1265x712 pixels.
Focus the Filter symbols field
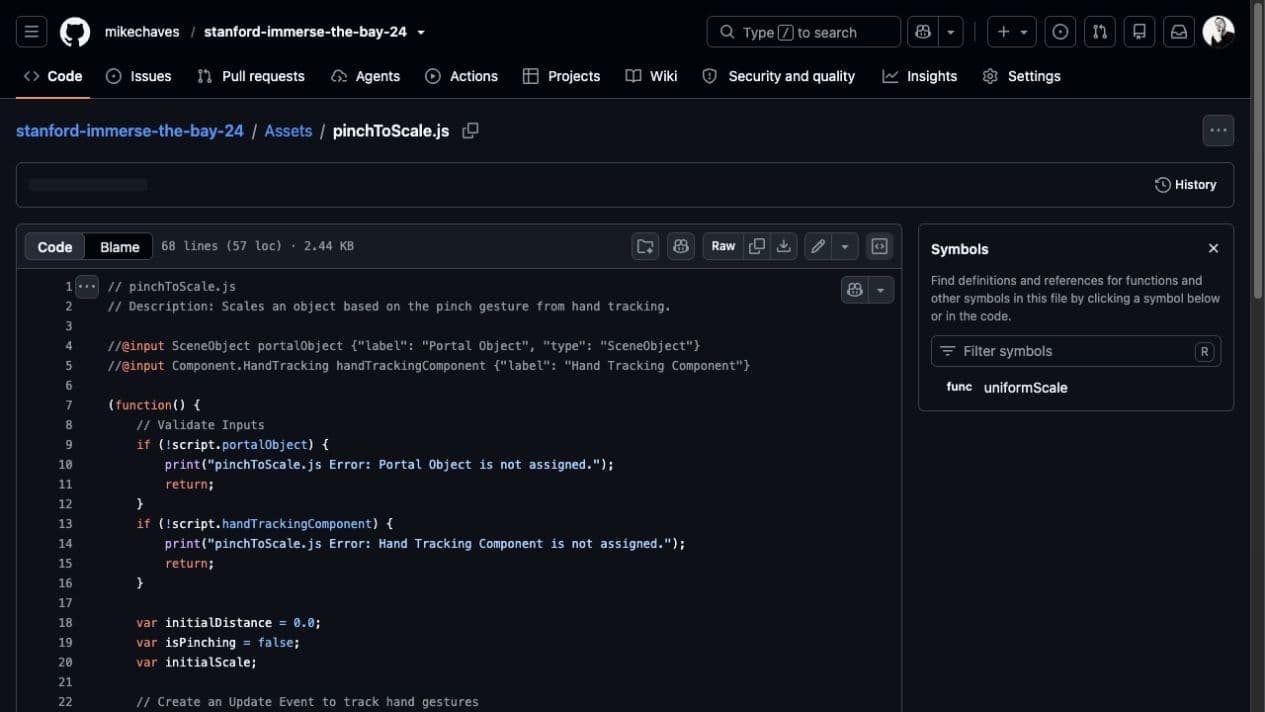(1075, 351)
